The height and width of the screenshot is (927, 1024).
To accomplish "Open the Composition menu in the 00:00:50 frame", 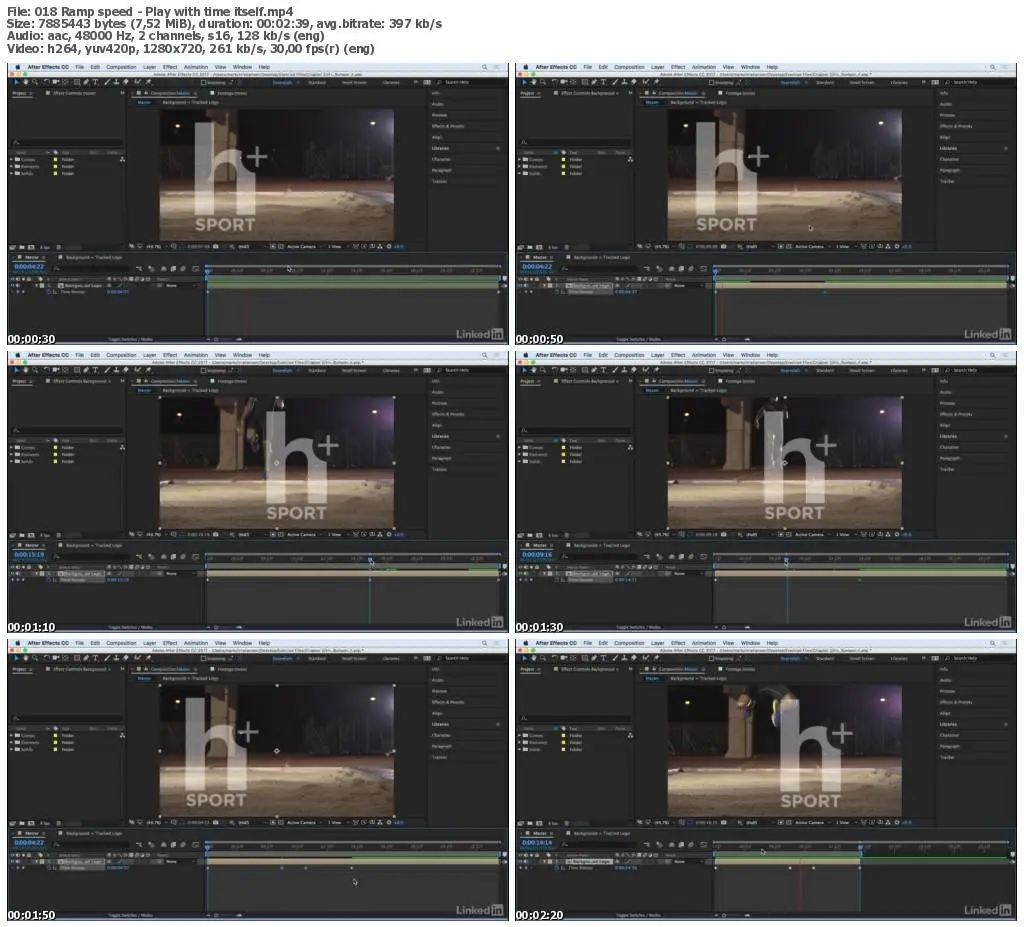I will [630, 67].
